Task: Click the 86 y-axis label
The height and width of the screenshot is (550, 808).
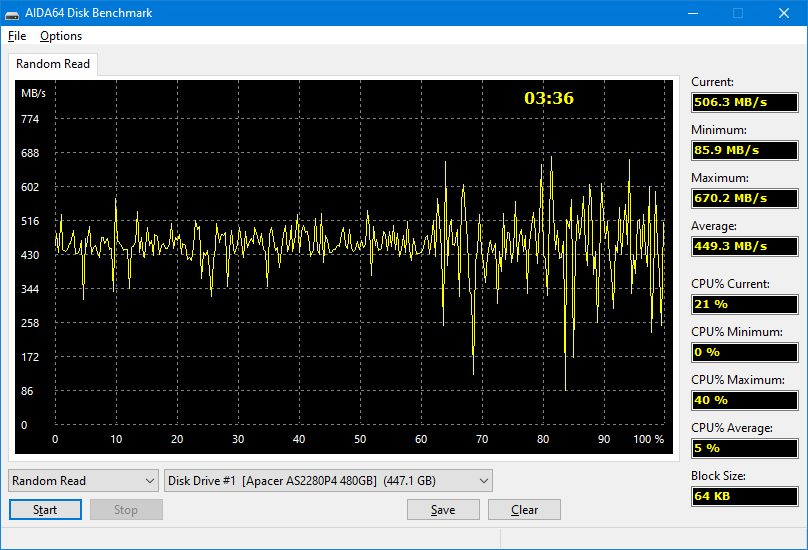Action: click(27, 391)
